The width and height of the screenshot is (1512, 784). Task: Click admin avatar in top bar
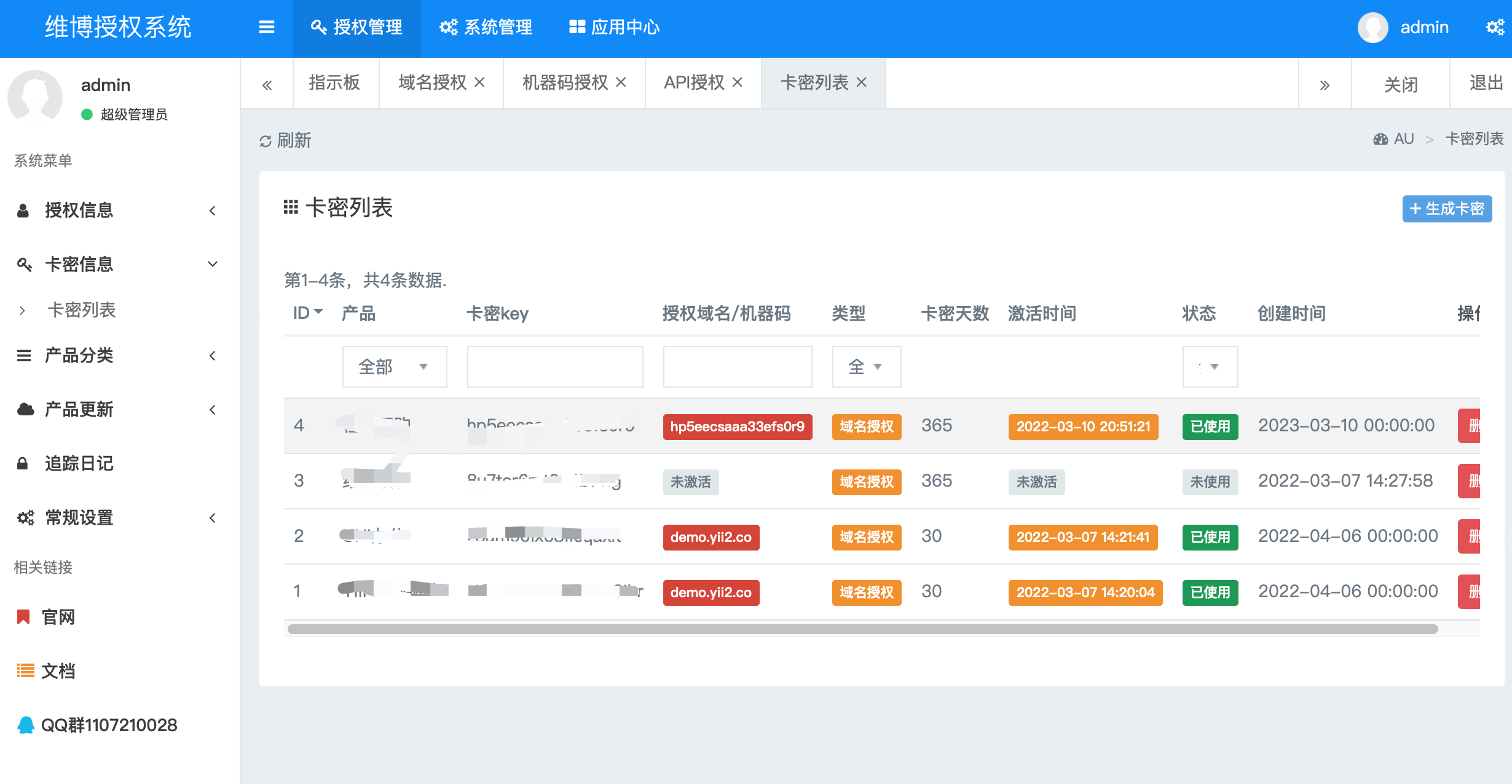click(x=1372, y=27)
